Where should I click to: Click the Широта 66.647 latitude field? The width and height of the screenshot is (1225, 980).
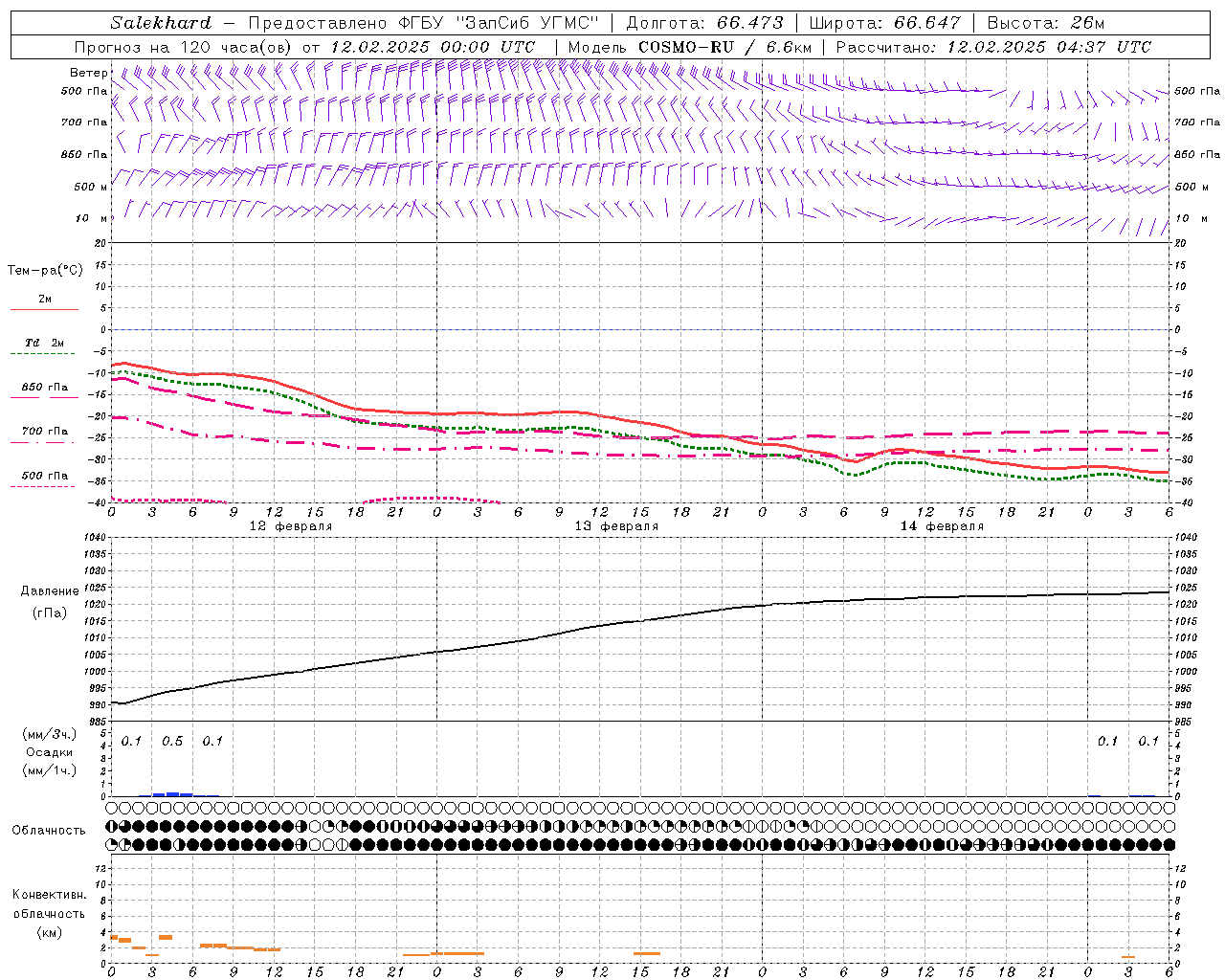[884, 23]
